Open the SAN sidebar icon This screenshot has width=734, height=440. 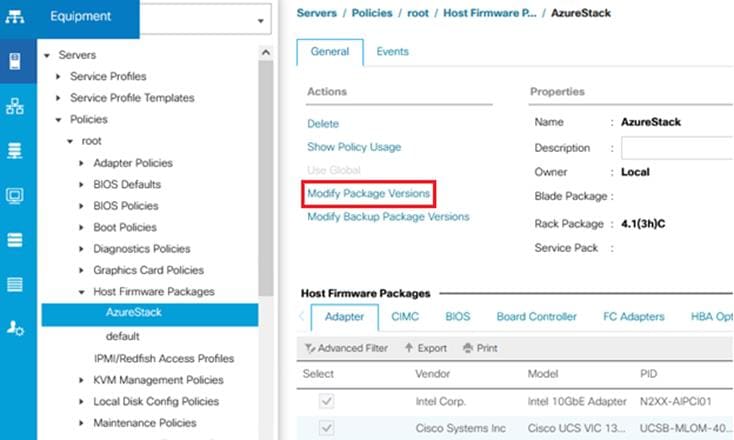tap(15, 151)
